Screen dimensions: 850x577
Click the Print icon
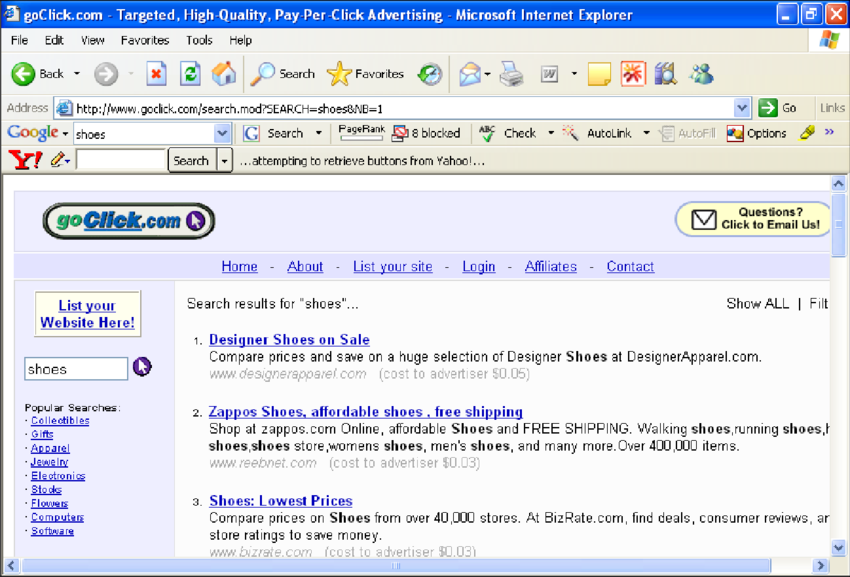511,74
